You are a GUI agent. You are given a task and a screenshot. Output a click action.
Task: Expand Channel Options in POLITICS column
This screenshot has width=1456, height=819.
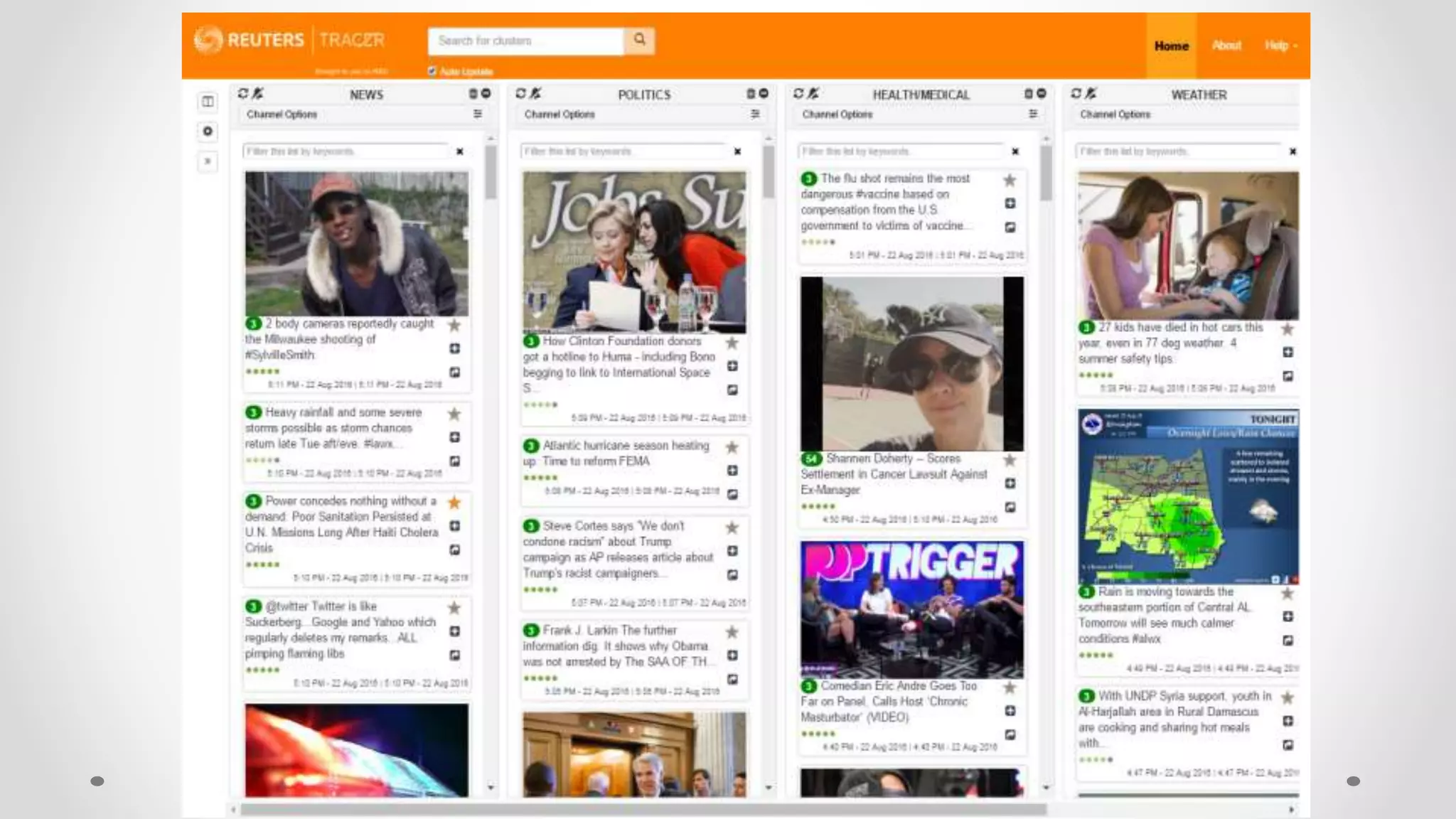click(x=755, y=114)
